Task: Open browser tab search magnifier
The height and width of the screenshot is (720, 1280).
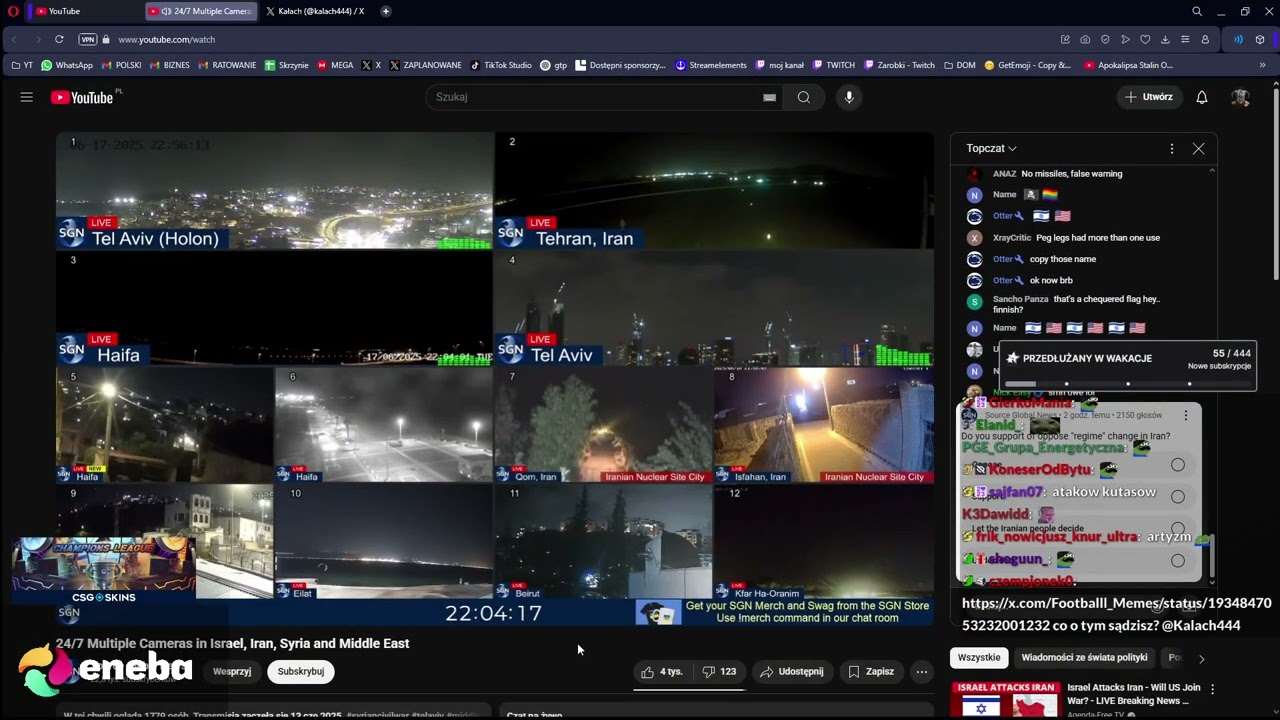Action: tap(1197, 11)
